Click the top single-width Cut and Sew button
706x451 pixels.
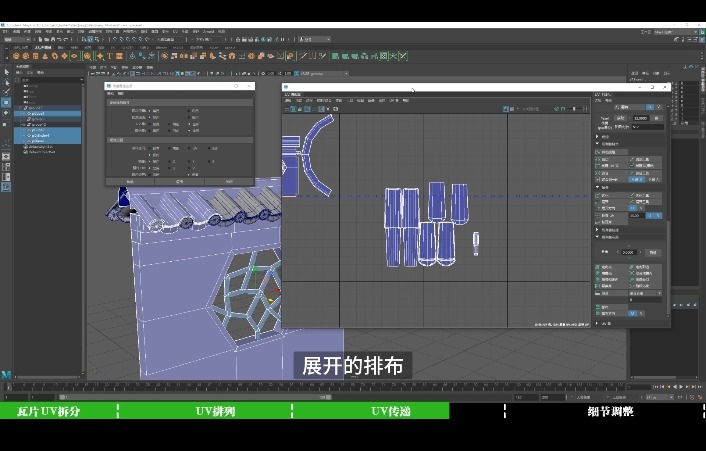pyautogui.click(x=611, y=152)
